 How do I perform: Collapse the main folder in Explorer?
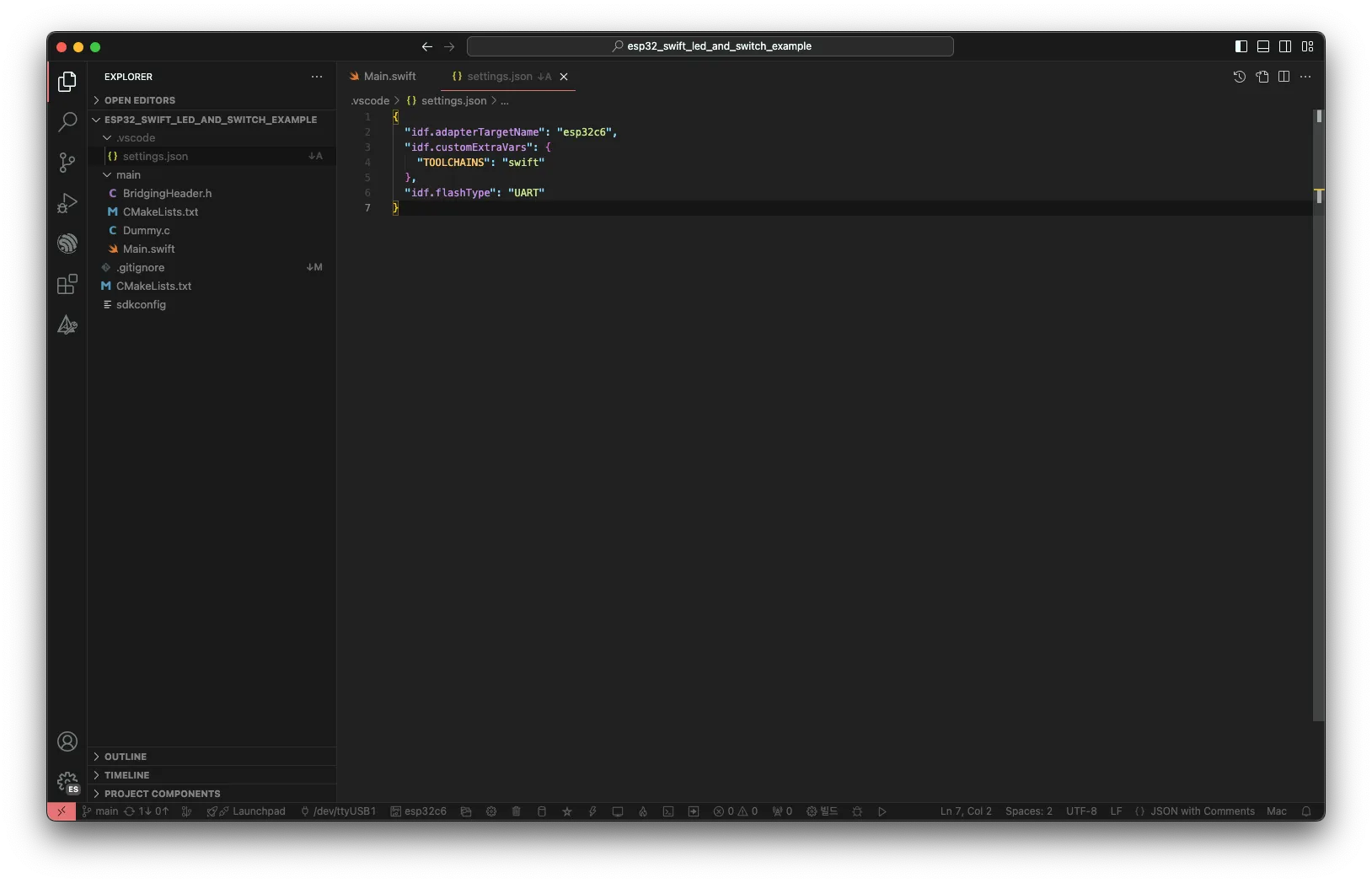point(128,174)
